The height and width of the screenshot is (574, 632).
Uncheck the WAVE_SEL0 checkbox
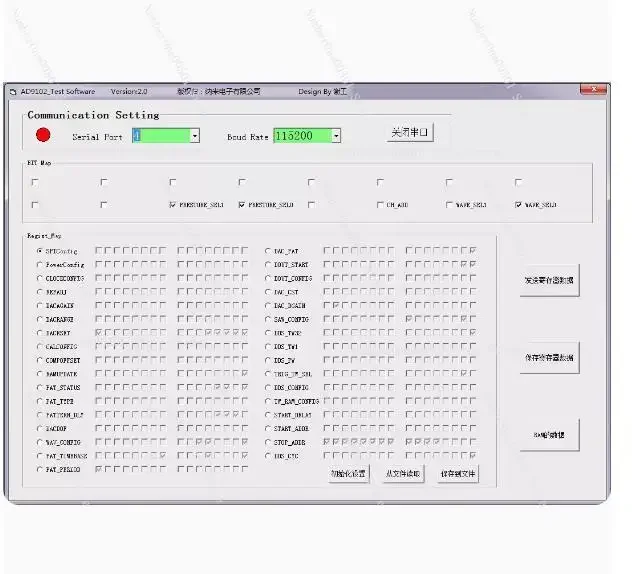(x=518, y=205)
